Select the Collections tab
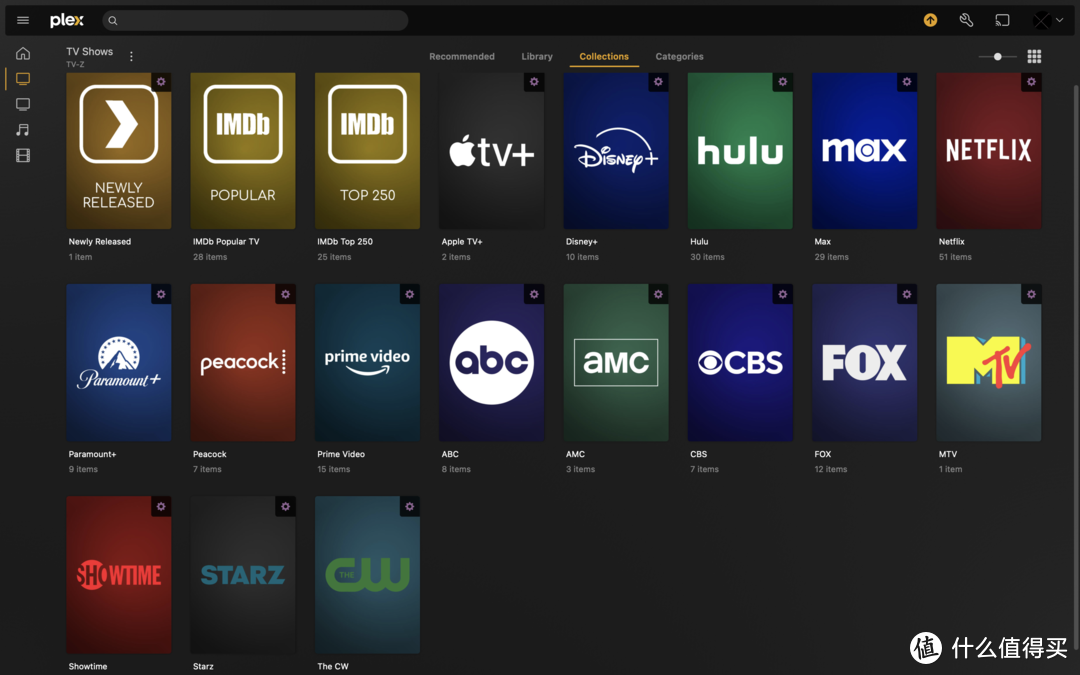1080x675 pixels. (604, 56)
